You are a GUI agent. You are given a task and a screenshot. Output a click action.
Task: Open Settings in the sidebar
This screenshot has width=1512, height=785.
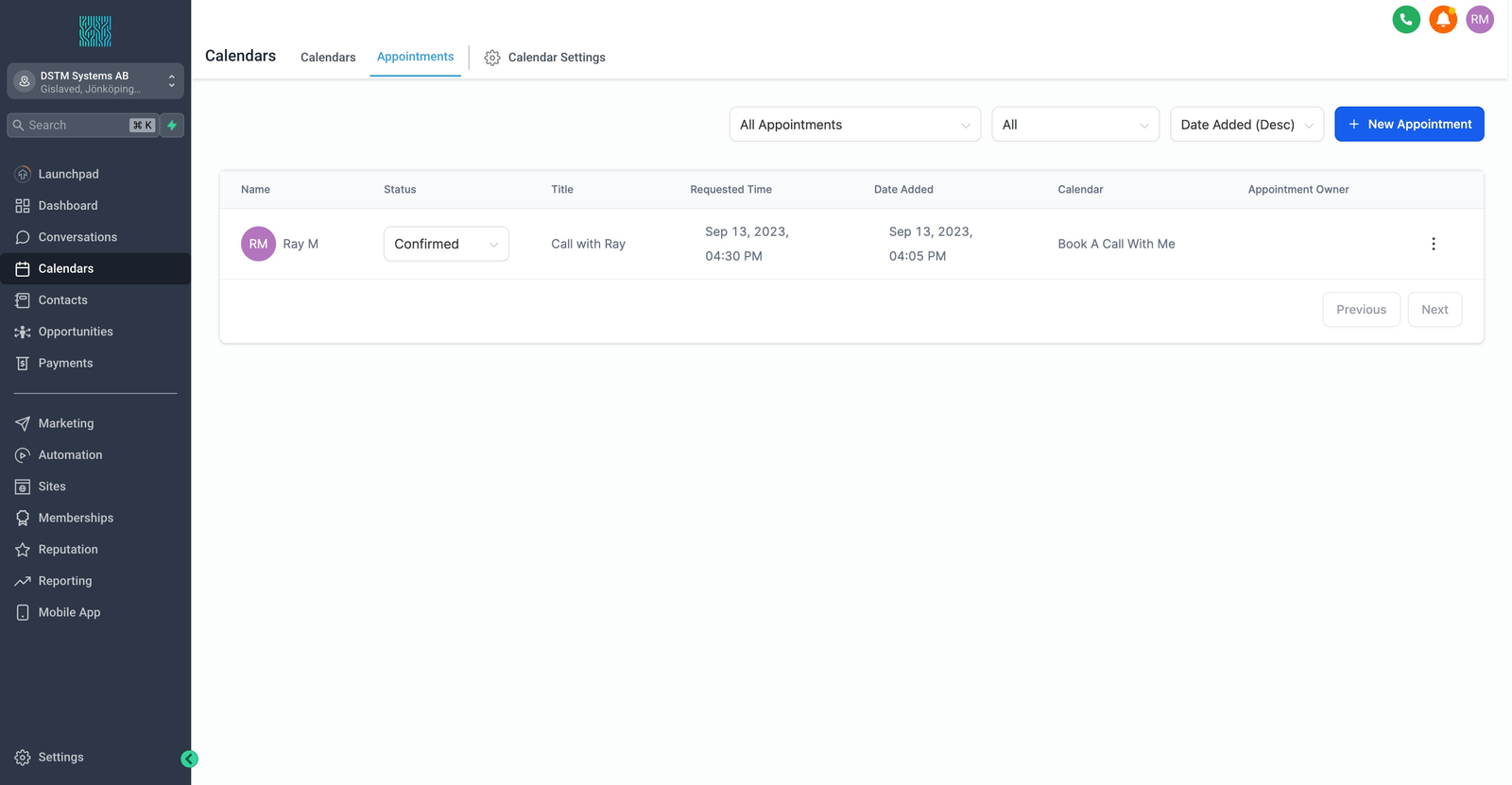[60, 758]
